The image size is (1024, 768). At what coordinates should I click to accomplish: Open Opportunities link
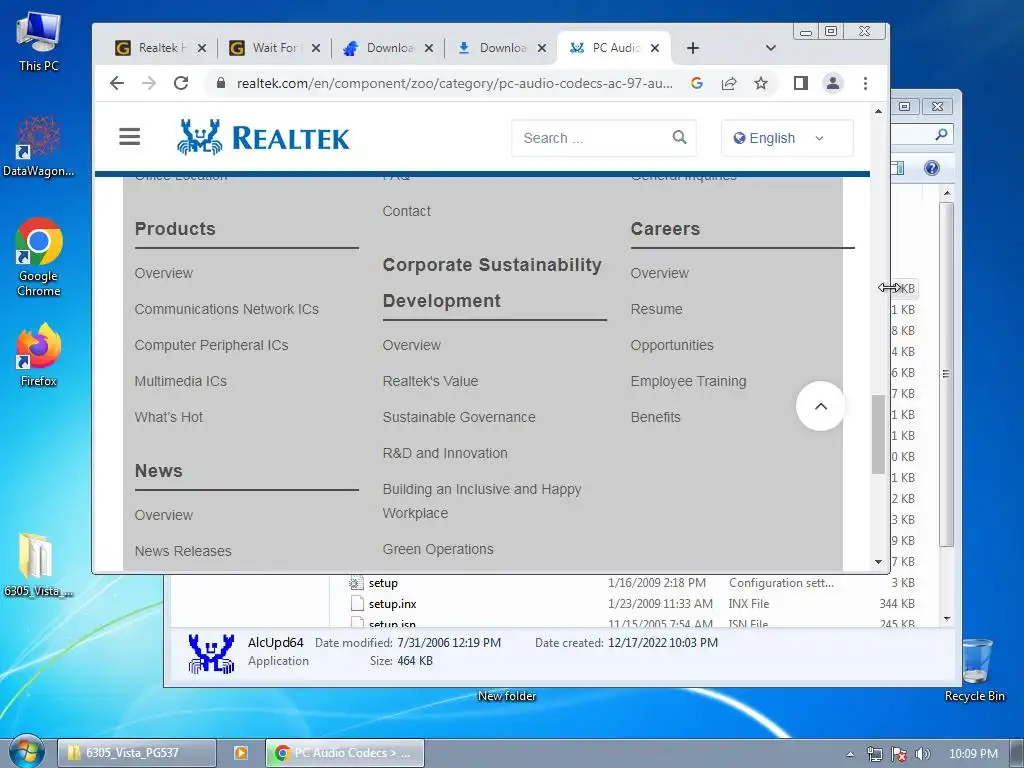672,345
